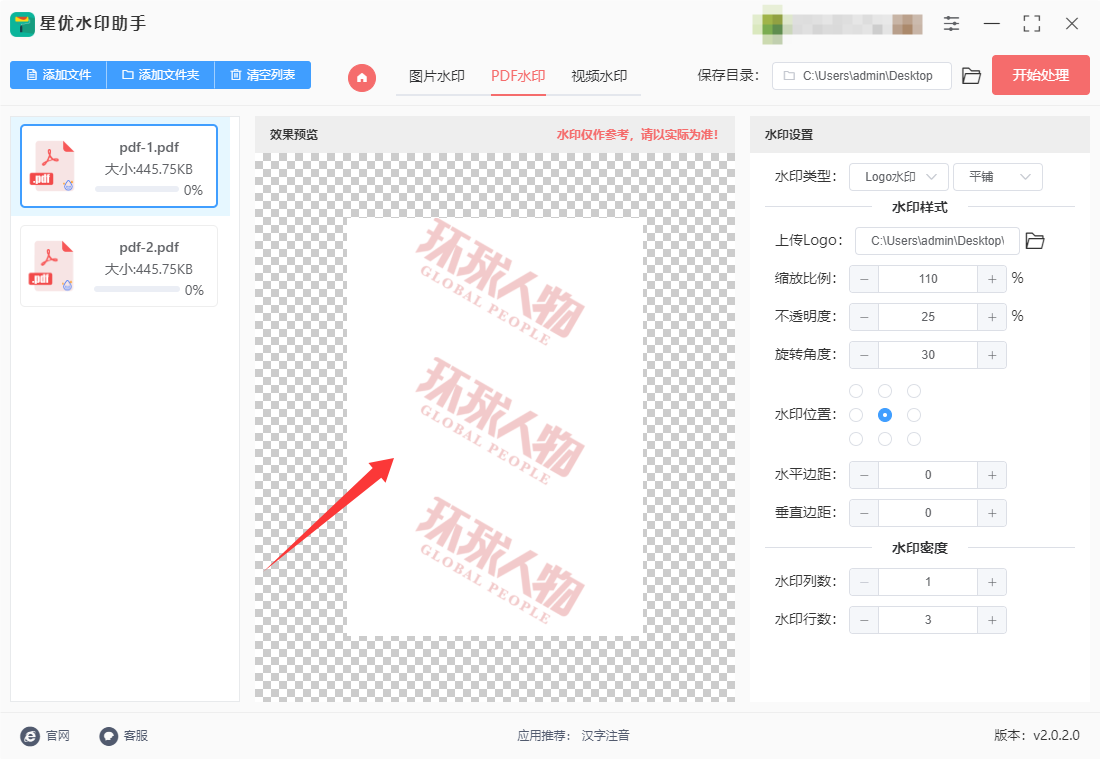Open the save directory folder browser icon
Screen dimensions: 1100x760
tap(971, 76)
